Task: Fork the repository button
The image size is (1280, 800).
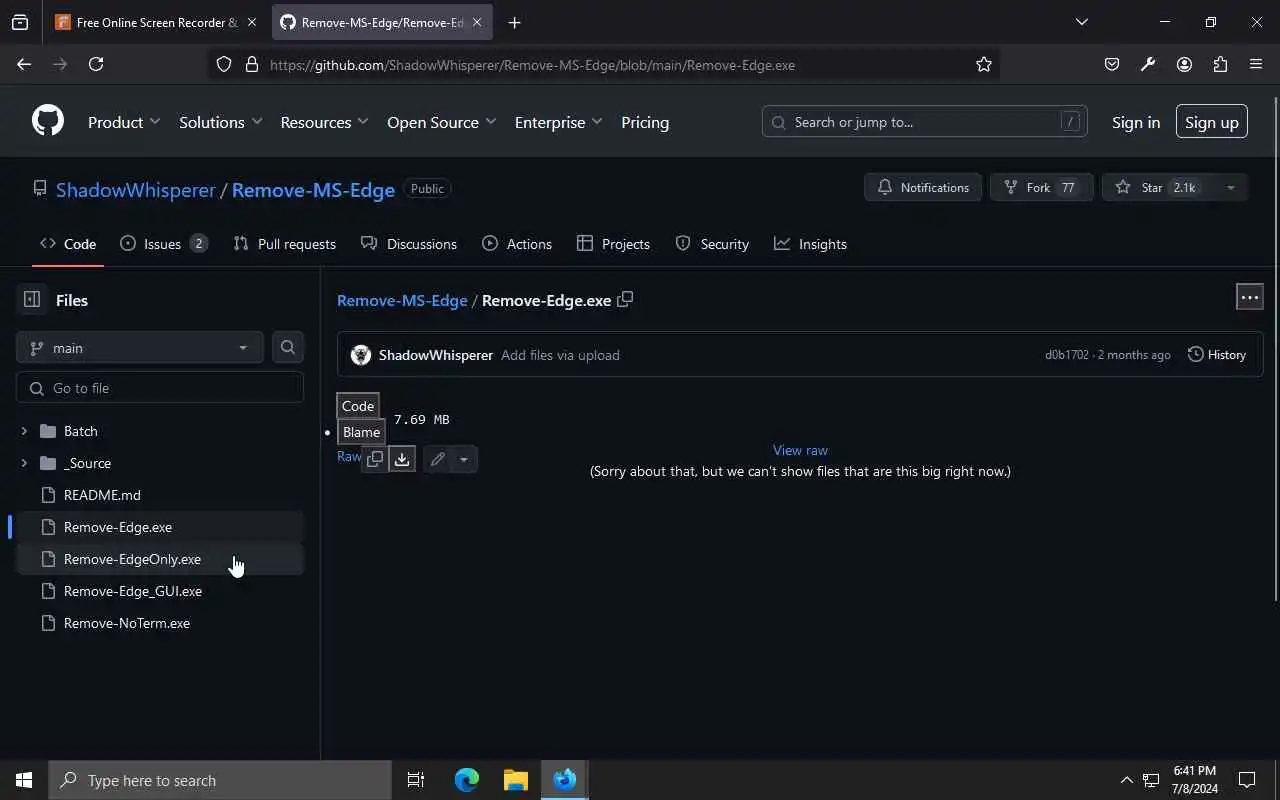Action: tap(1041, 188)
